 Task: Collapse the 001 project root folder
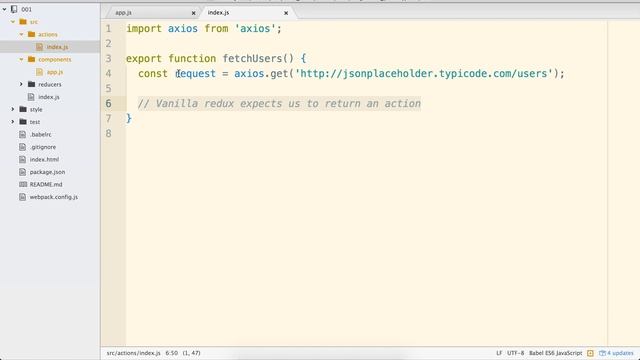[4, 9]
